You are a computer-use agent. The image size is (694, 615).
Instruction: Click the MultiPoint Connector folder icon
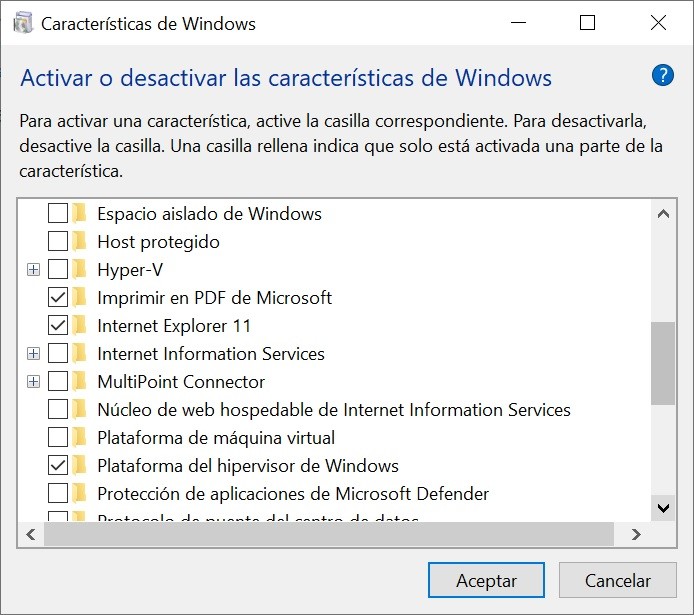tap(80, 381)
